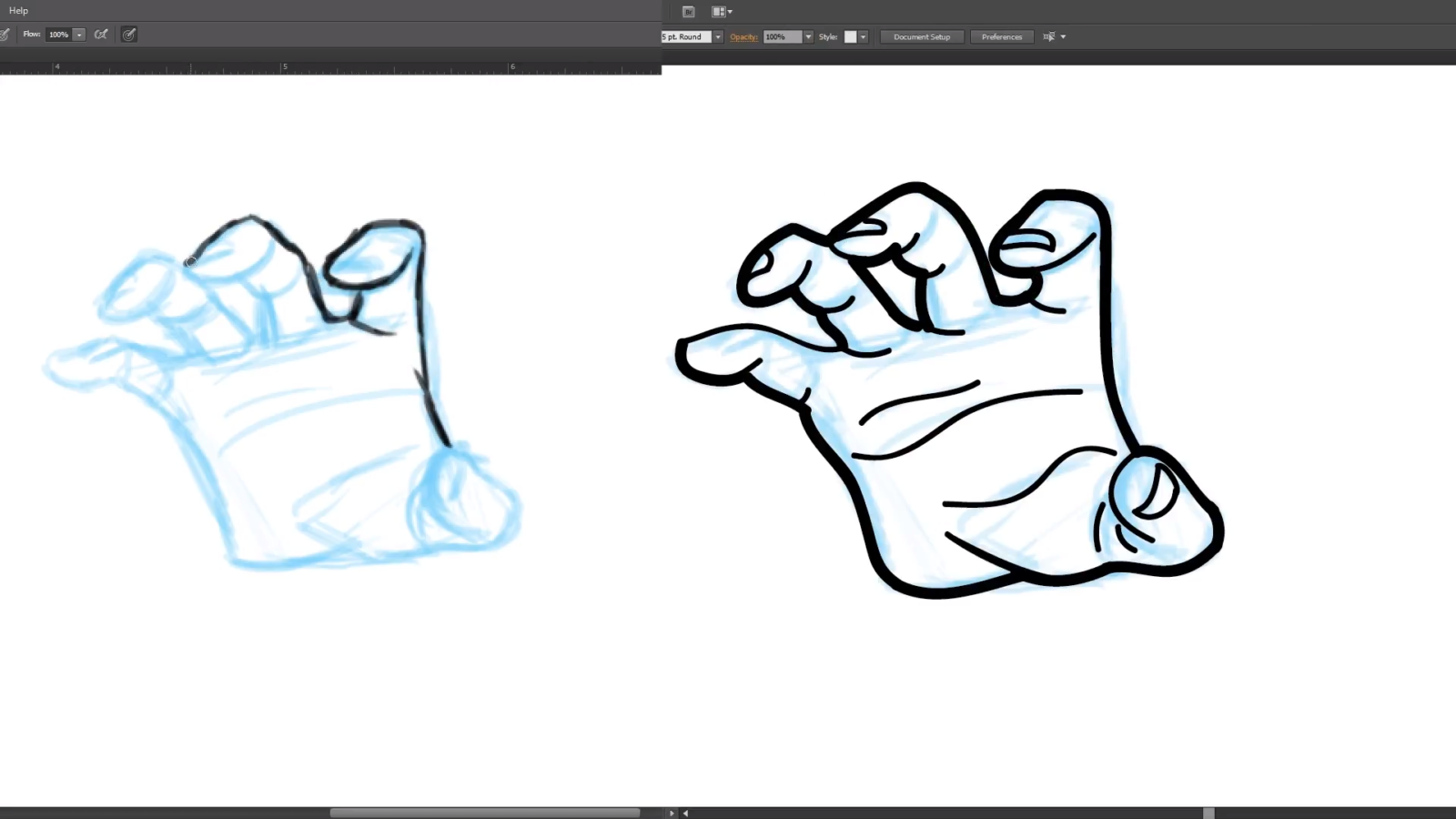Launch Adobe Bridge from the application bar
Screen dimensions: 1456x819
tap(689, 11)
